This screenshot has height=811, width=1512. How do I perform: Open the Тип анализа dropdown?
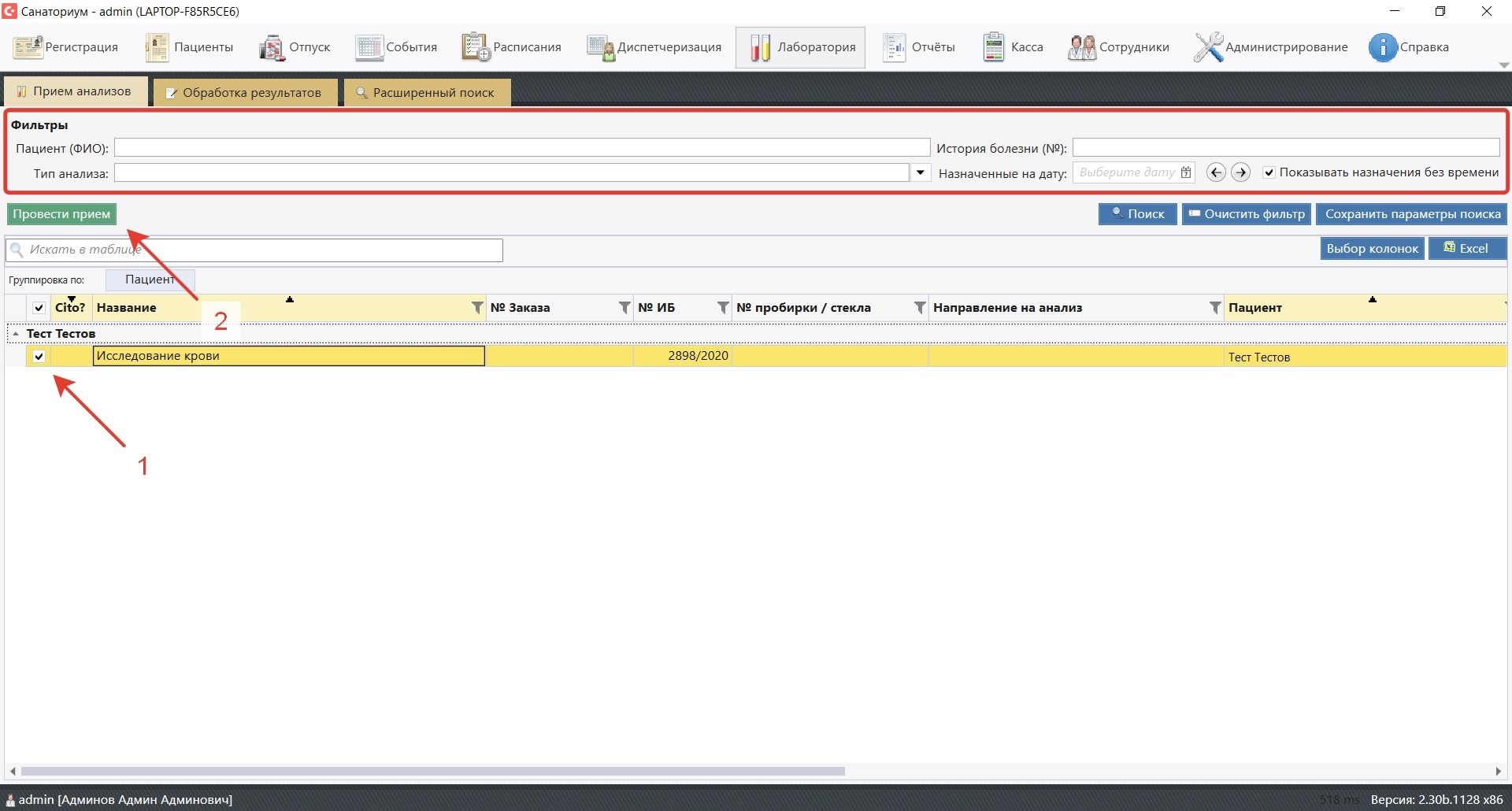pyautogui.click(x=920, y=172)
